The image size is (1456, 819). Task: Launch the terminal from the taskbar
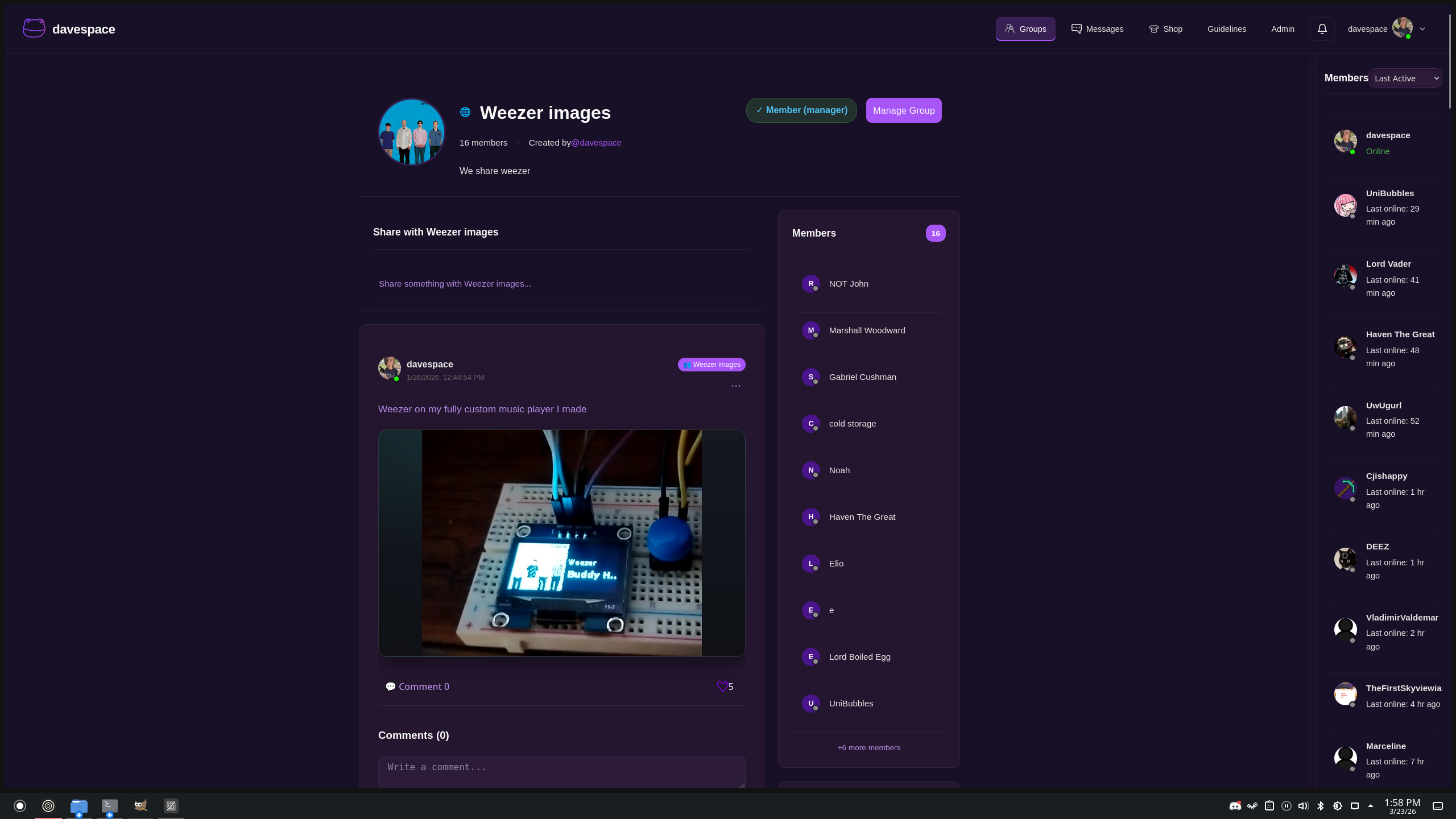(x=109, y=805)
